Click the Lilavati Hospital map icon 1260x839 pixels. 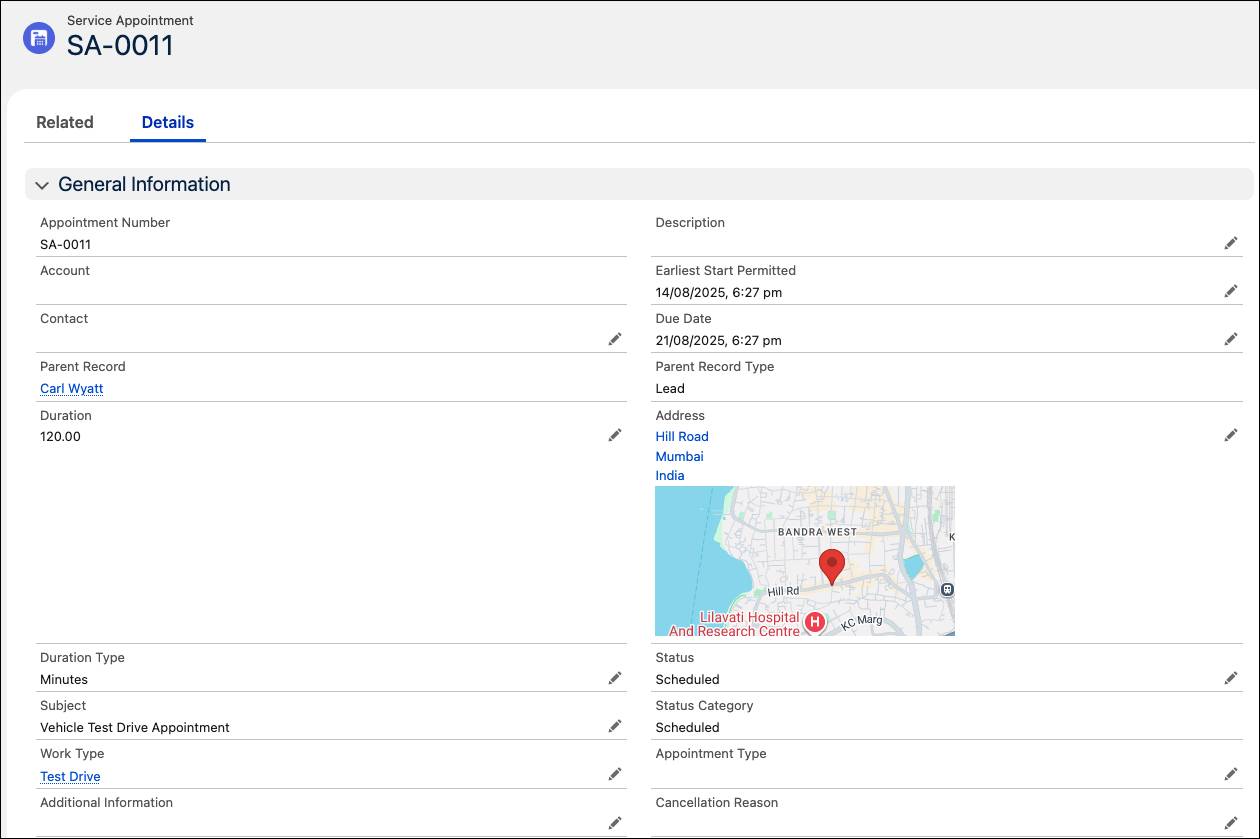pyautogui.click(x=815, y=623)
